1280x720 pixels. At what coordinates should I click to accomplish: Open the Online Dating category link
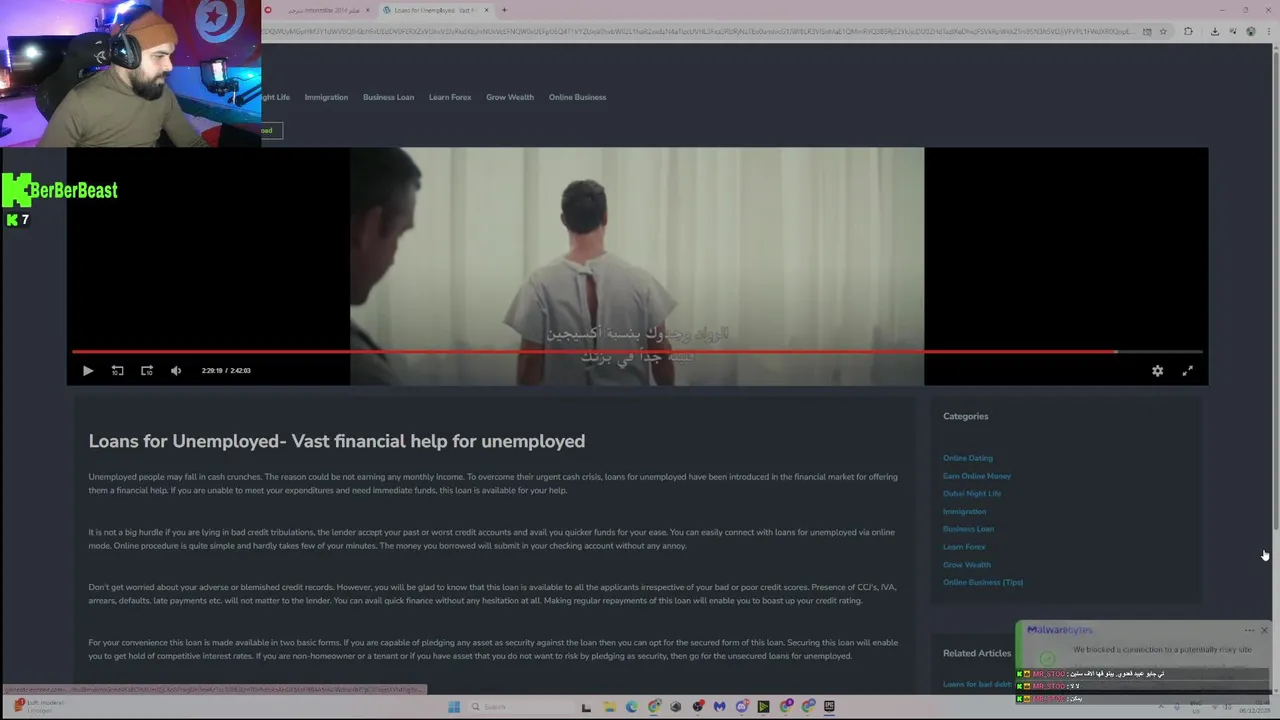pos(967,458)
